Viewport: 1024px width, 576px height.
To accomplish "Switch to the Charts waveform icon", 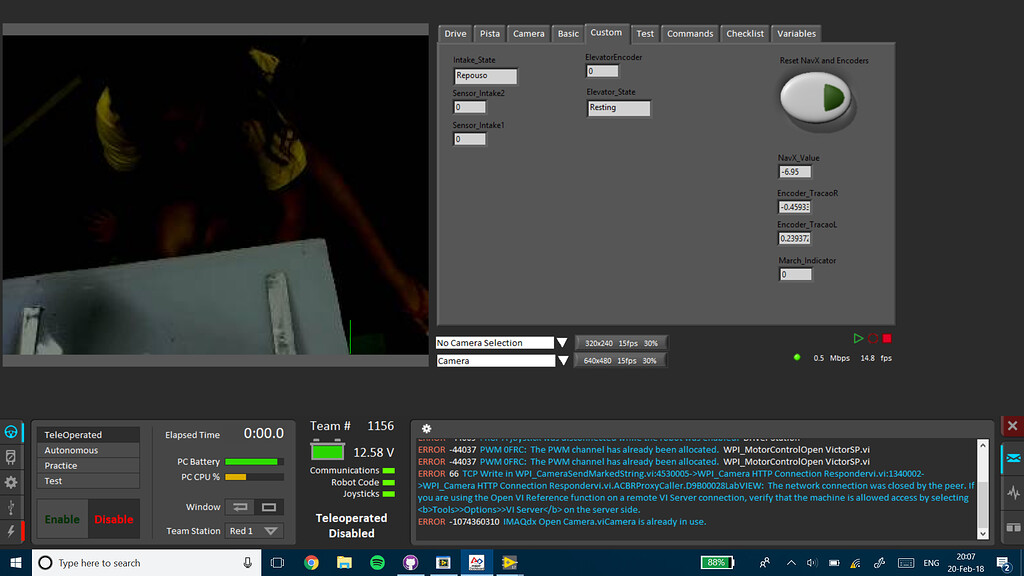I will [1012, 490].
